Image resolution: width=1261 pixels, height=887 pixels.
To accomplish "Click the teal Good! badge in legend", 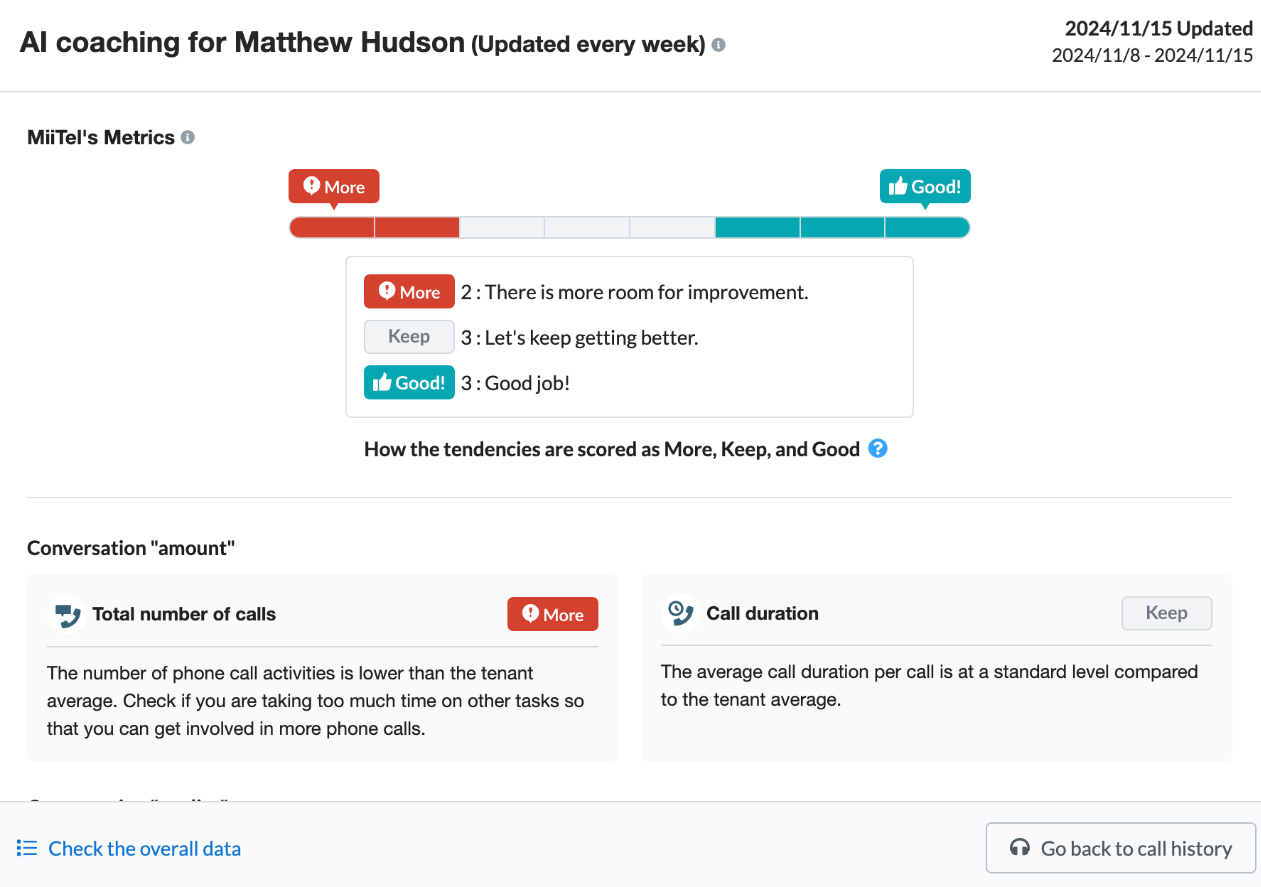I will (x=409, y=382).
